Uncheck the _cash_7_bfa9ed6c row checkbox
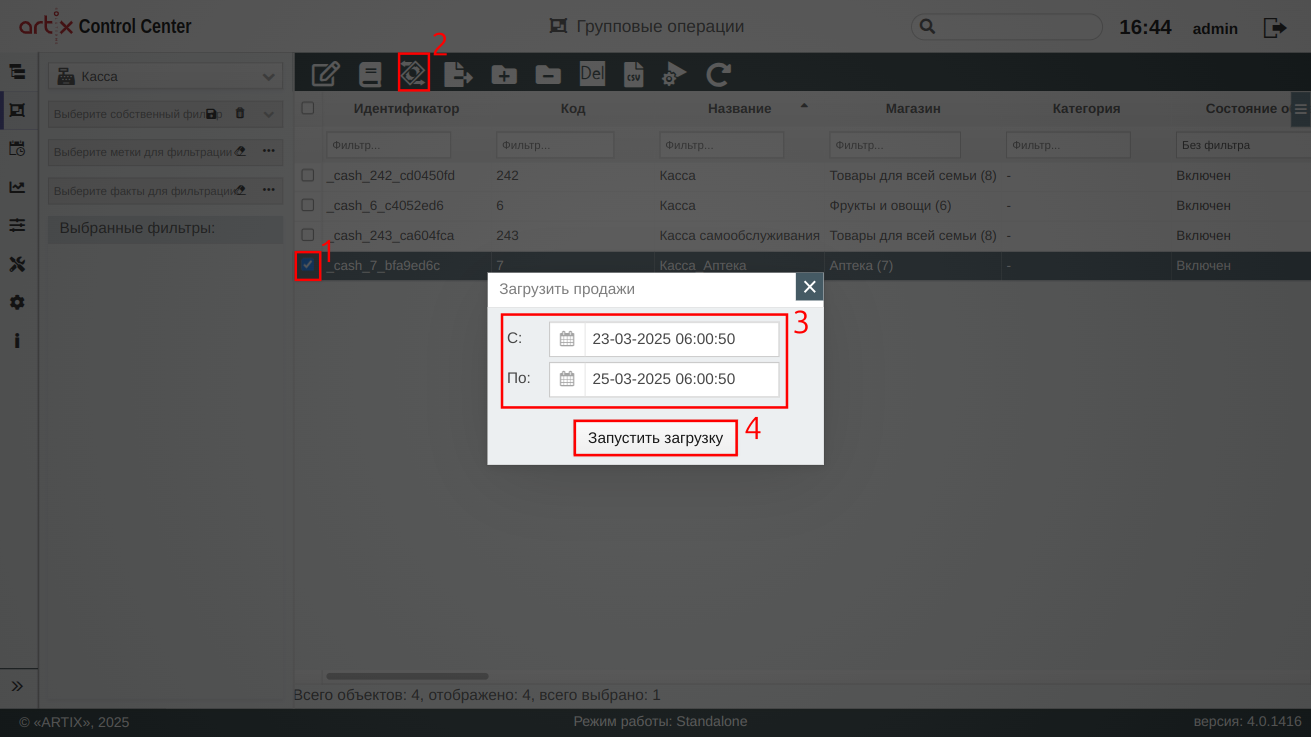Viewport: 1311px width, 737px height. click(x=308, y=265)
